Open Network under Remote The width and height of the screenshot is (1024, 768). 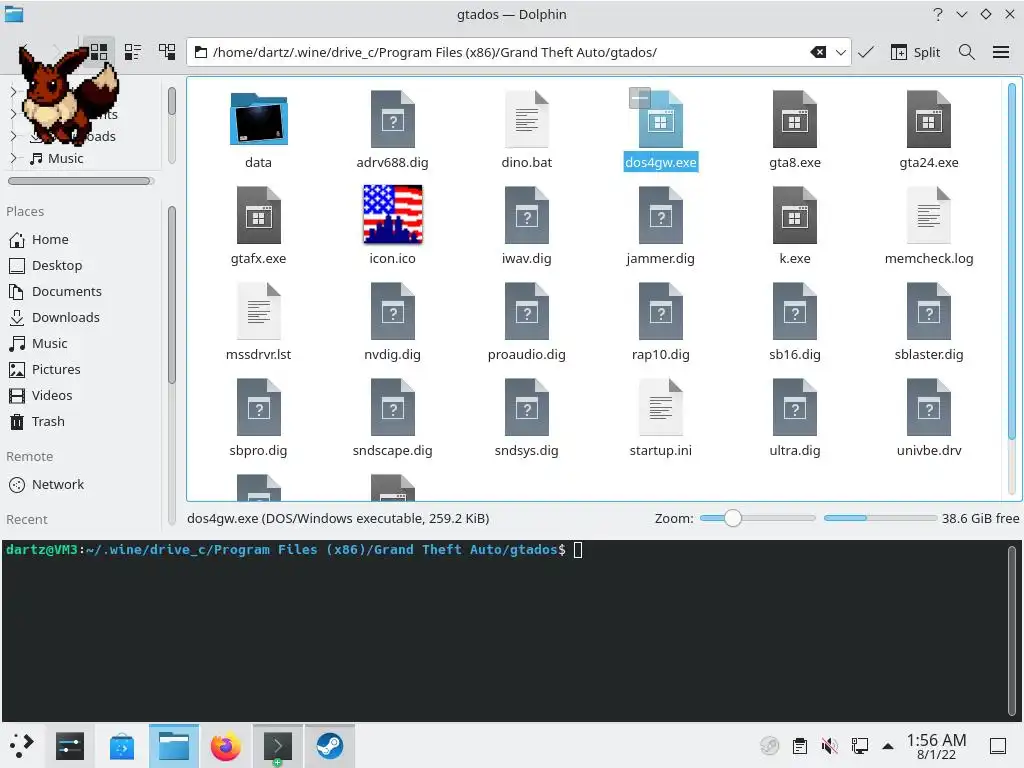click(47, 485)
